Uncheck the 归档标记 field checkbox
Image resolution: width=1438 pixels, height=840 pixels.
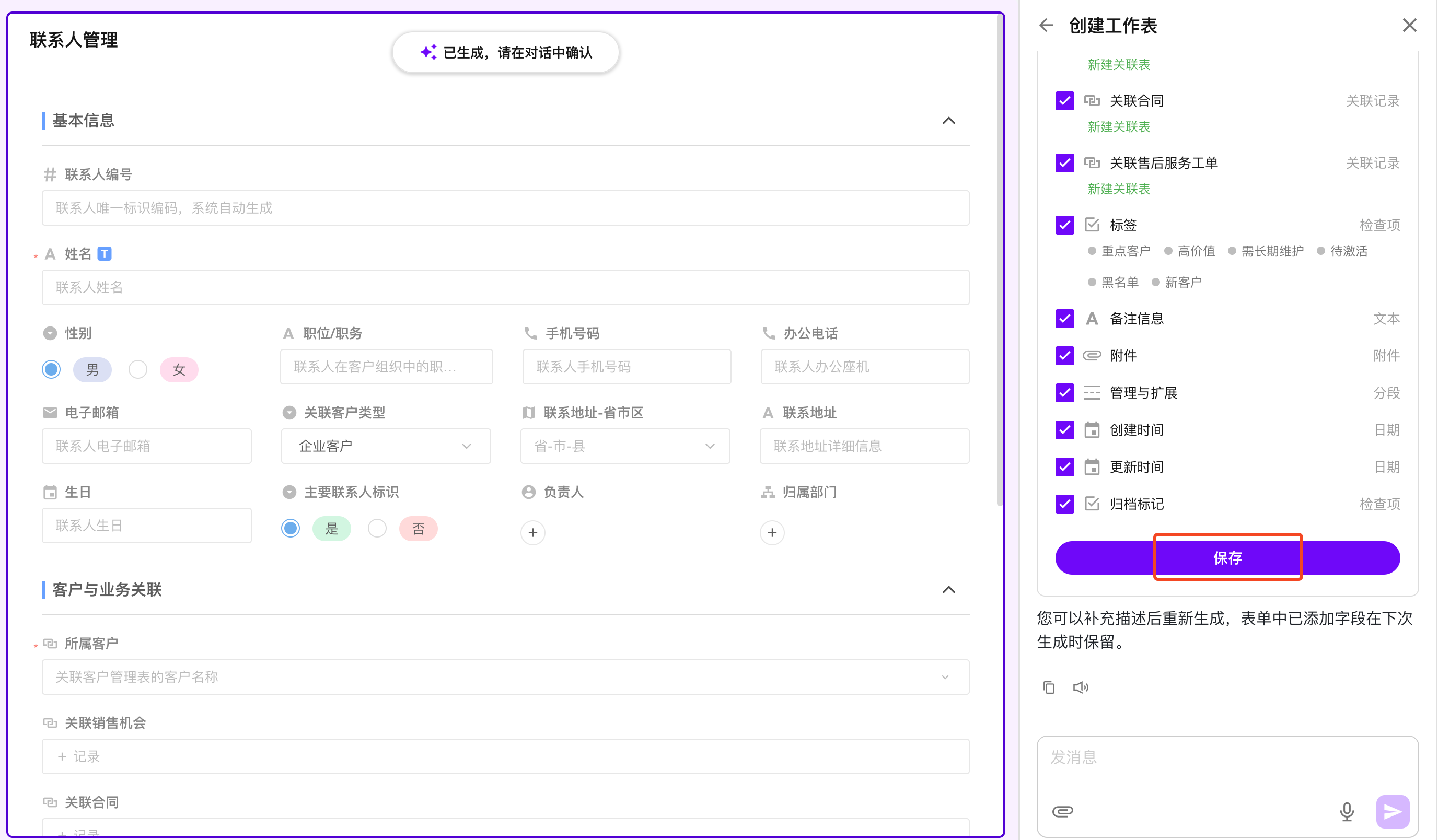coord(1065,504)
